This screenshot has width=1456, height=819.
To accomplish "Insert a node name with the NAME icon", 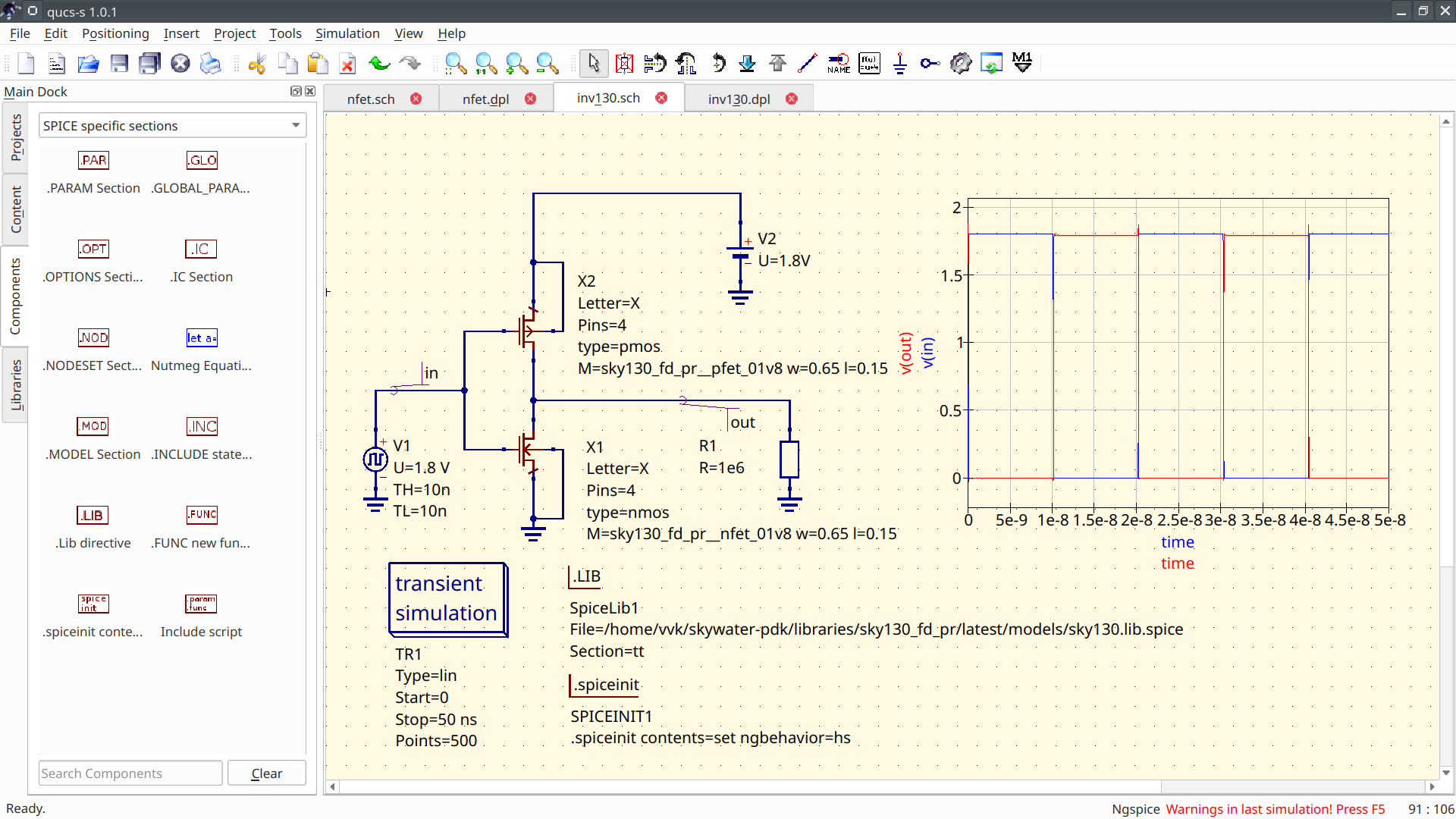I will (x=839, y=64).
